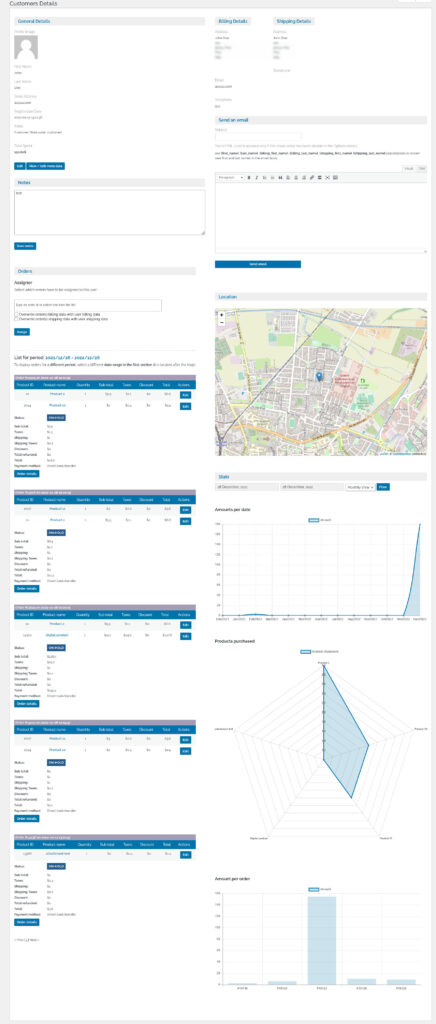
Task: Zoom out on the location map
Action: [222, 322]
